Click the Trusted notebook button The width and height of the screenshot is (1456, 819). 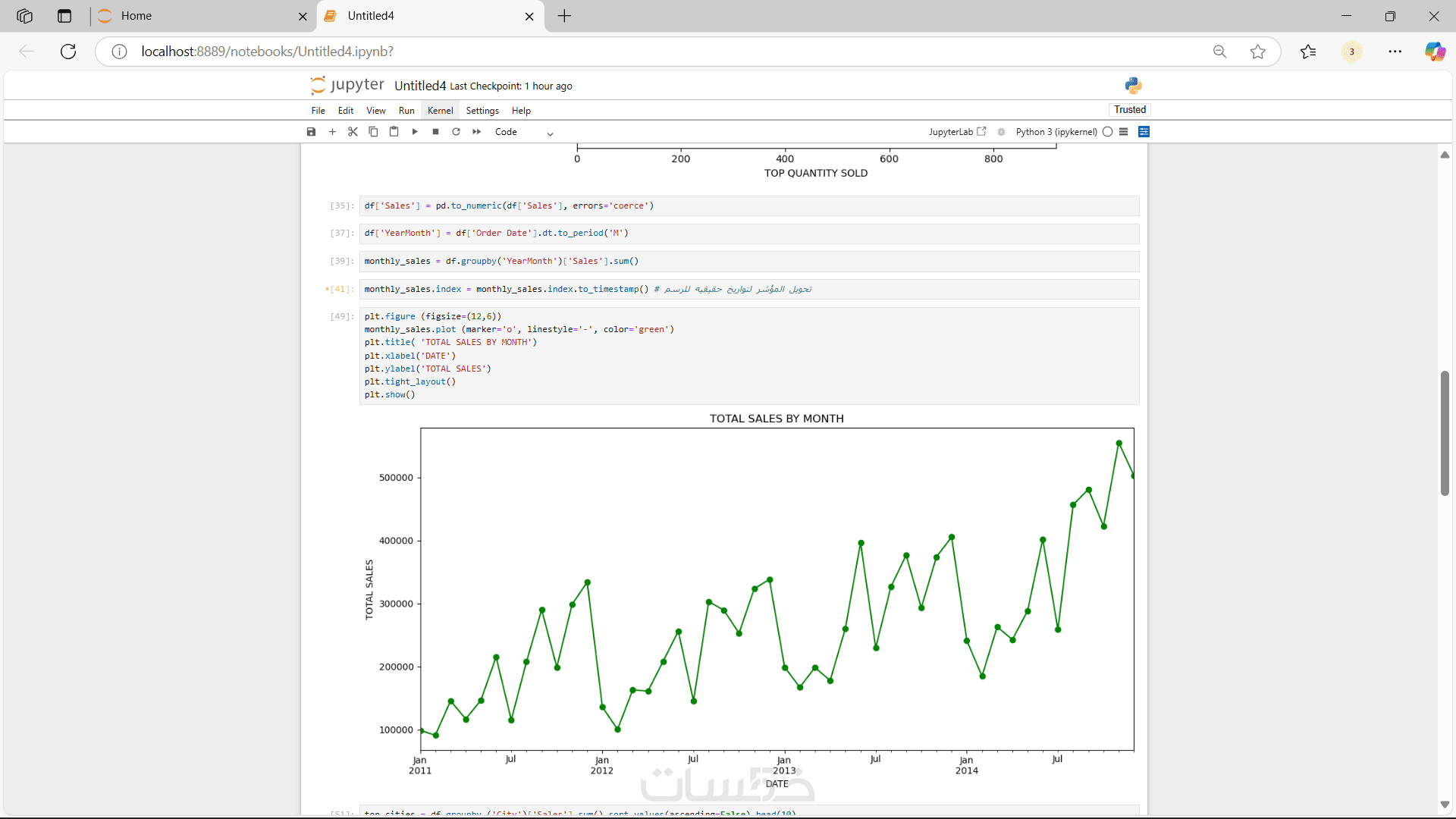tap(1129, 110)
